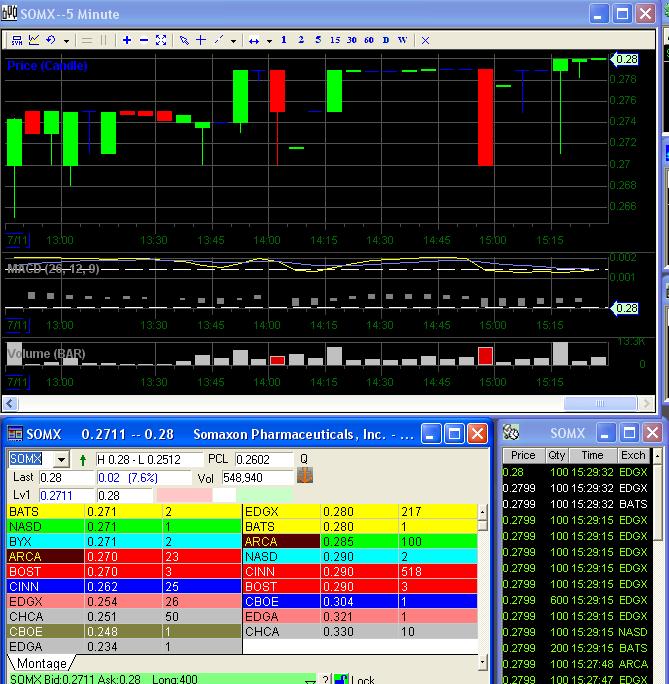Click the Level 2 scrollbar up arrow
The image size is (669, 684).
(482, 512)
